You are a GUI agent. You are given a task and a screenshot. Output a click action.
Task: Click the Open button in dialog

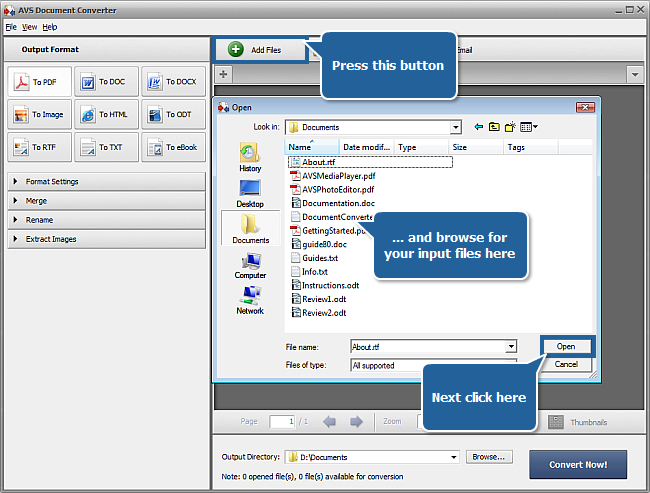(x=566, y=346)
